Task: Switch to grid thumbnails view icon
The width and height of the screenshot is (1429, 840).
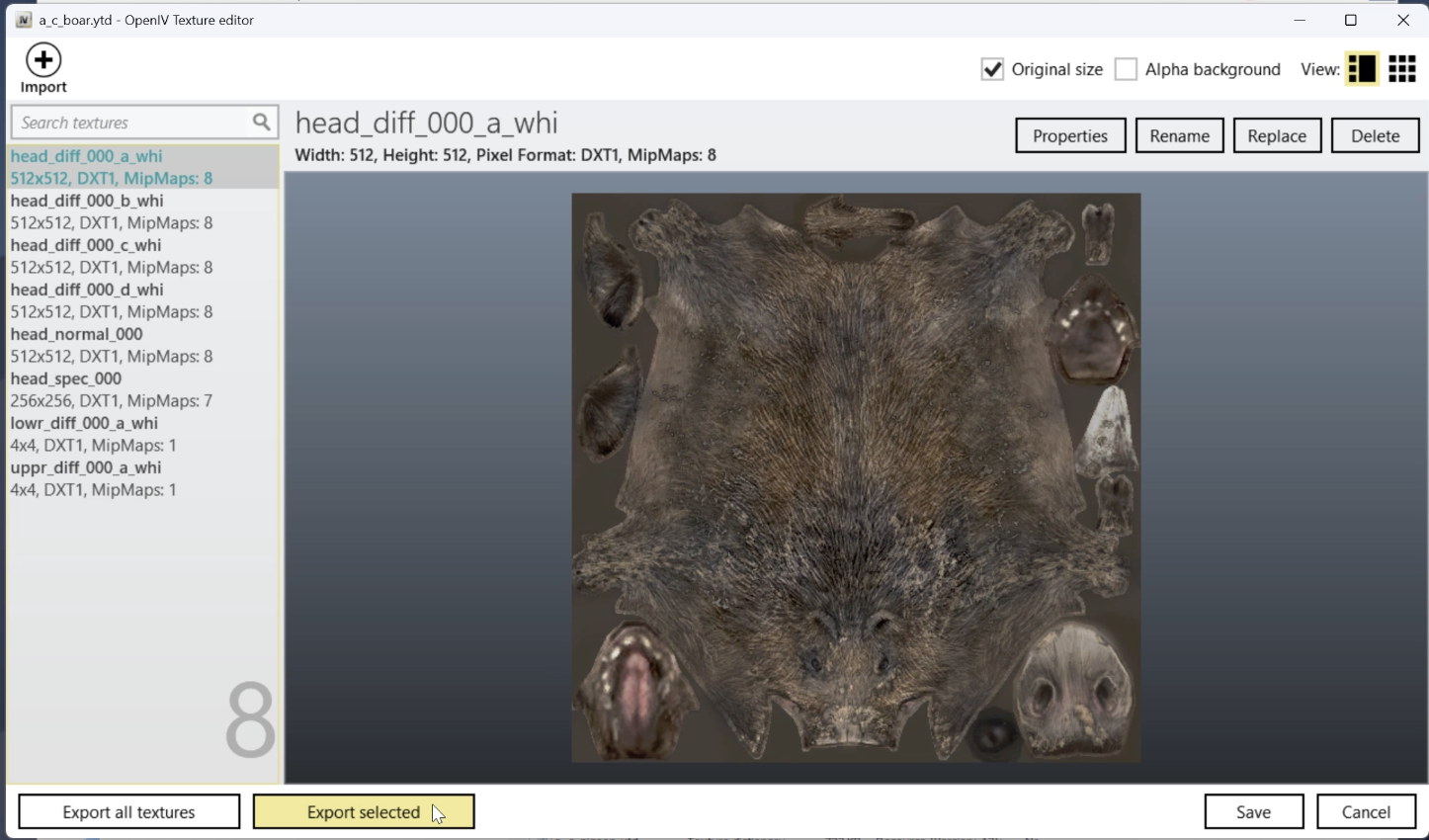Action: click(1401, 69)
